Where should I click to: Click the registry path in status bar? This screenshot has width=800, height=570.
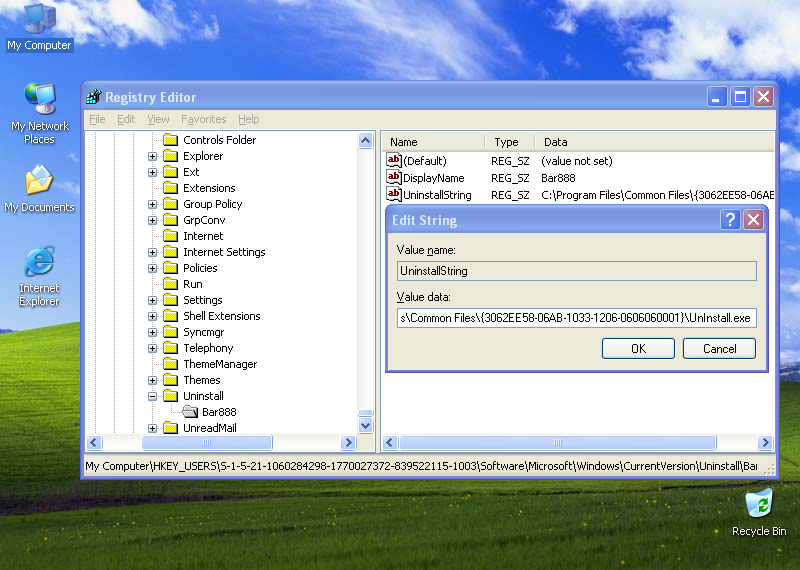click(421, 466)
